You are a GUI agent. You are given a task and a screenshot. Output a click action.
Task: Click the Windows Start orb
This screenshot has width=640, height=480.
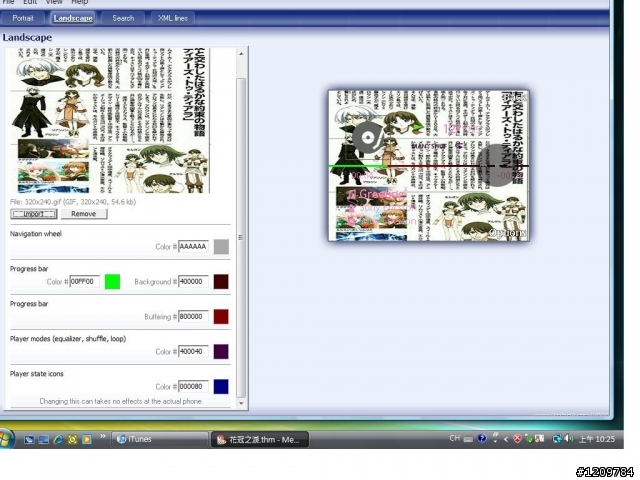point(5,439)
